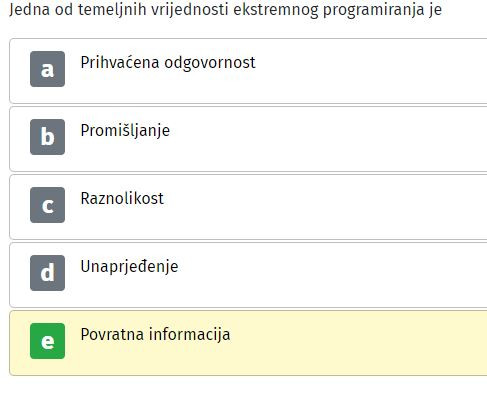Click the green letter 'e' badge
Screen dimensions: 487x412
point(47,341)
